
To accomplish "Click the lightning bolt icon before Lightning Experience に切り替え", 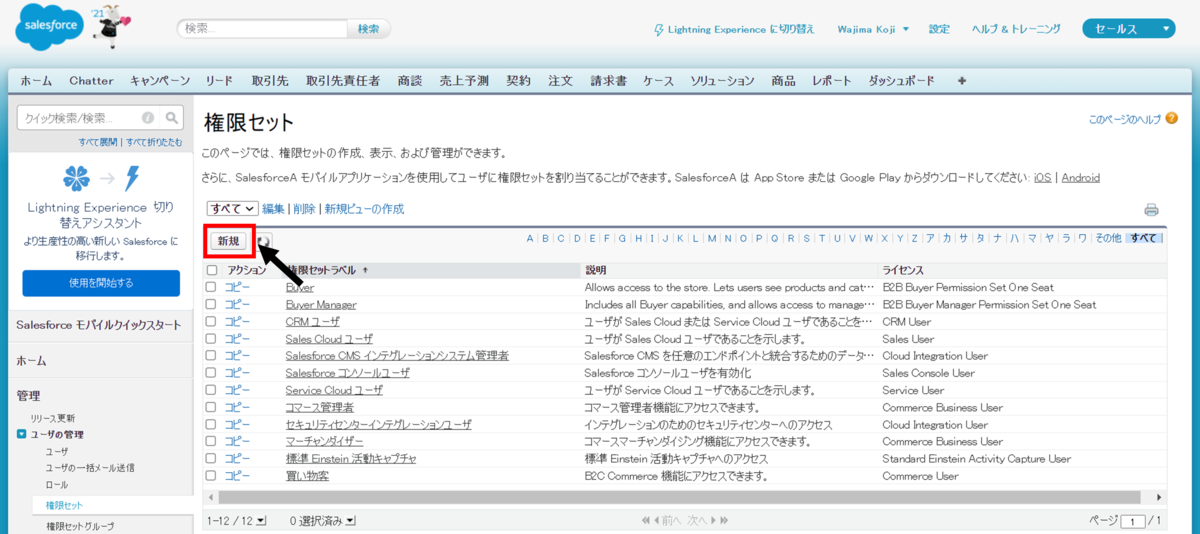I will point(658,29).
